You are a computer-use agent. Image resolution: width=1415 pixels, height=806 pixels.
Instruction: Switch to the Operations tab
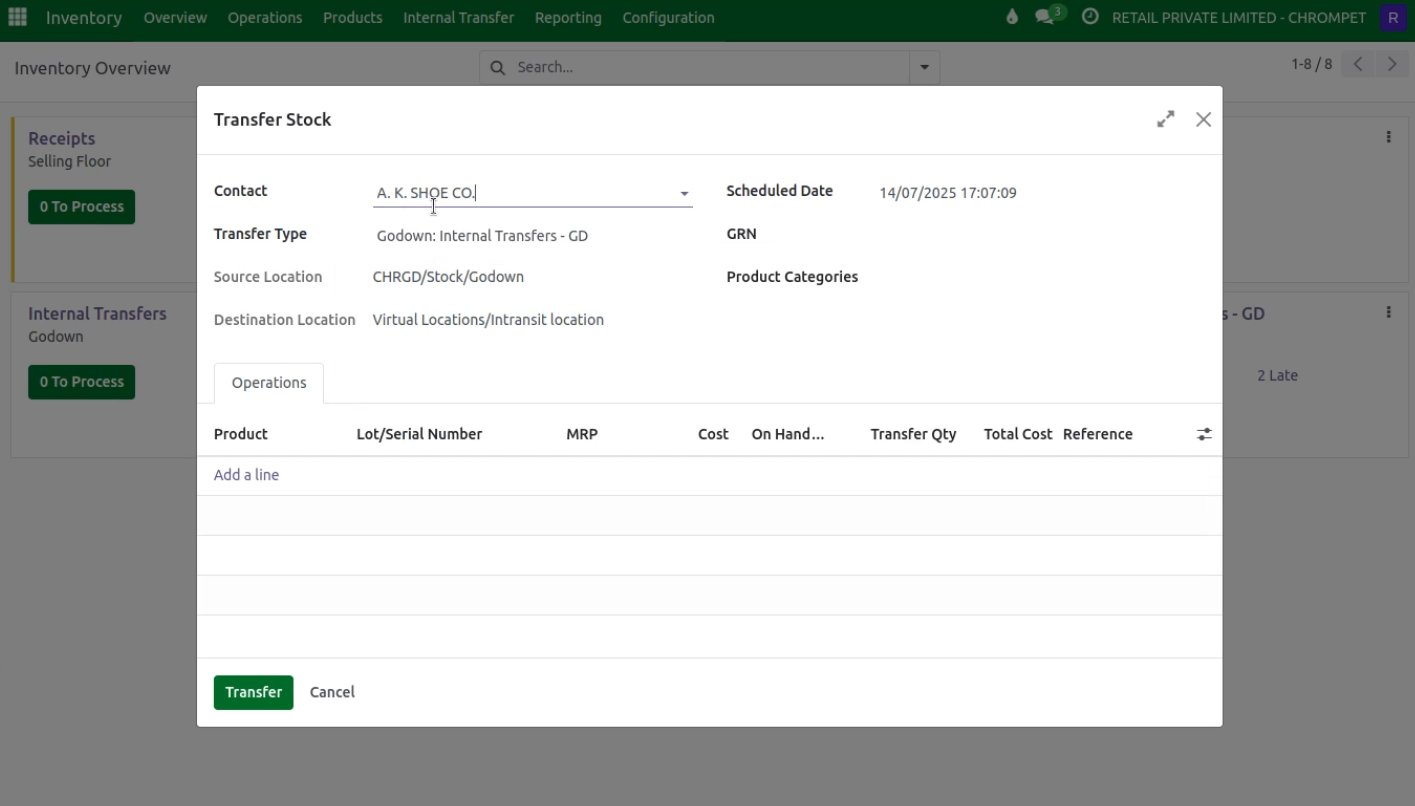coord(268,383)
